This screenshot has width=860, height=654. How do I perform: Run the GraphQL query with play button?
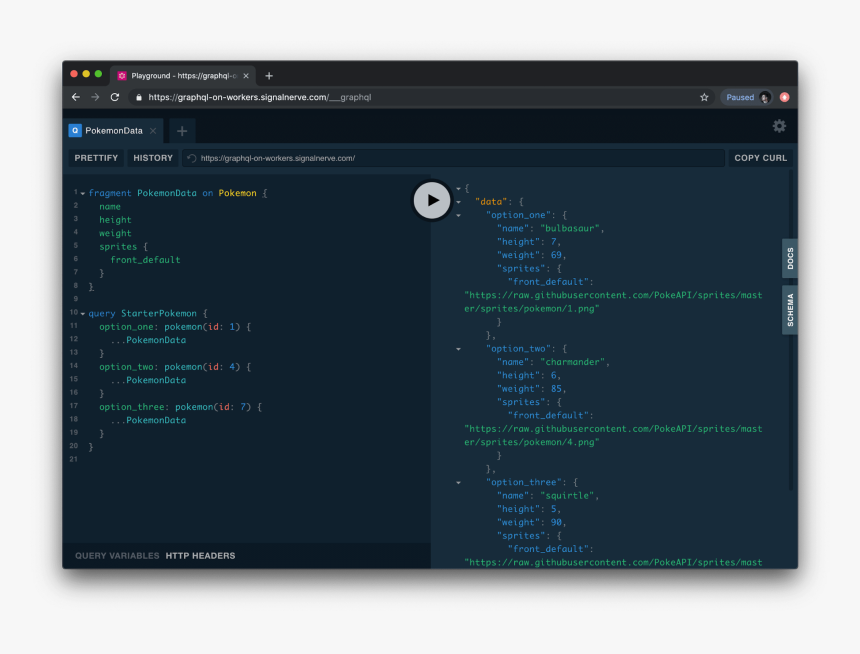point(432,200)
